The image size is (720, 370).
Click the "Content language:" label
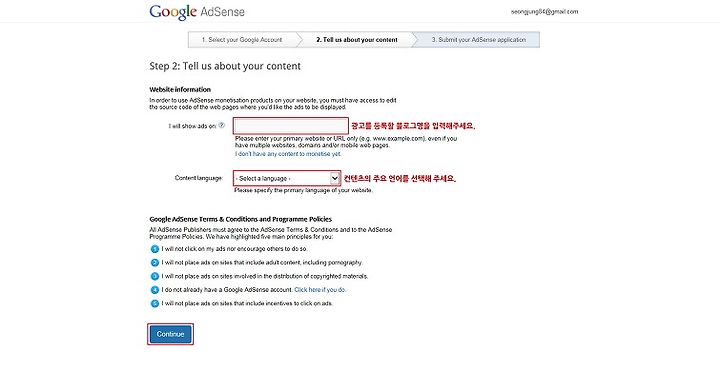[199, 178]
